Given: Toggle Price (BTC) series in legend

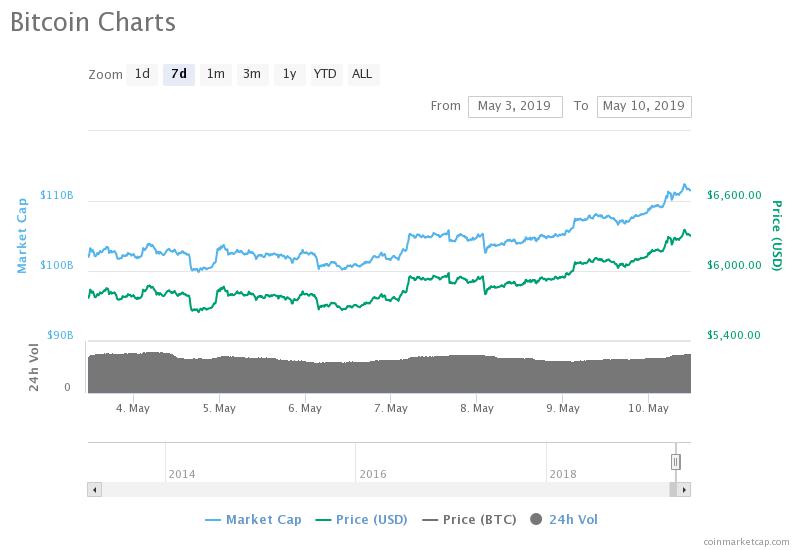Looking at the screenshot, I should [472, 519].
